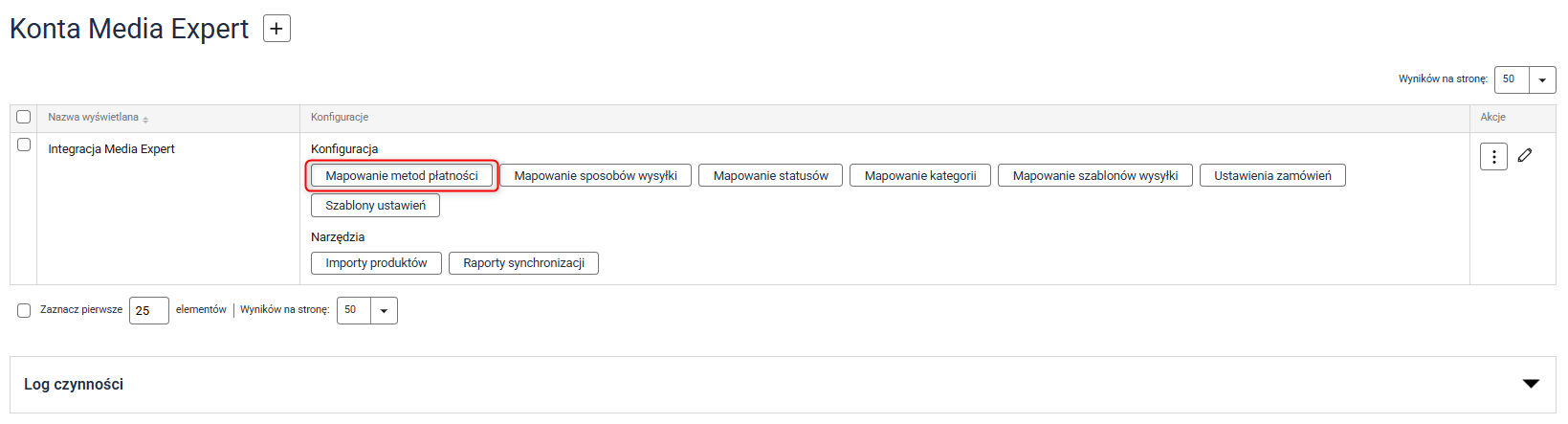Check the Integracja Media Expert row checkbox

[24, 145]
